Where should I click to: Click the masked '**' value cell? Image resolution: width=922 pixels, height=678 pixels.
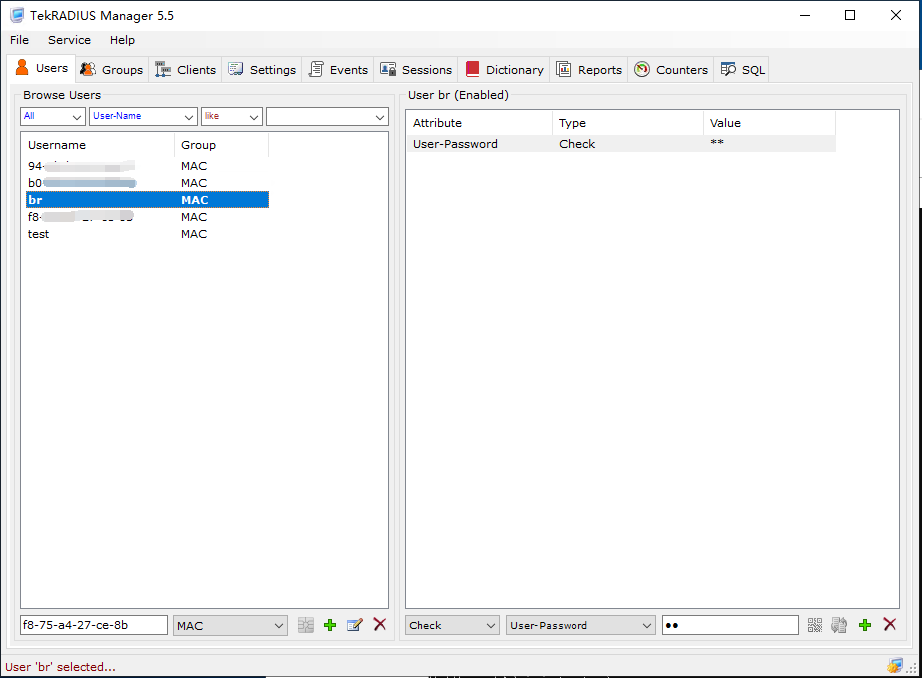pyautogui.click(x=717, y=143)
